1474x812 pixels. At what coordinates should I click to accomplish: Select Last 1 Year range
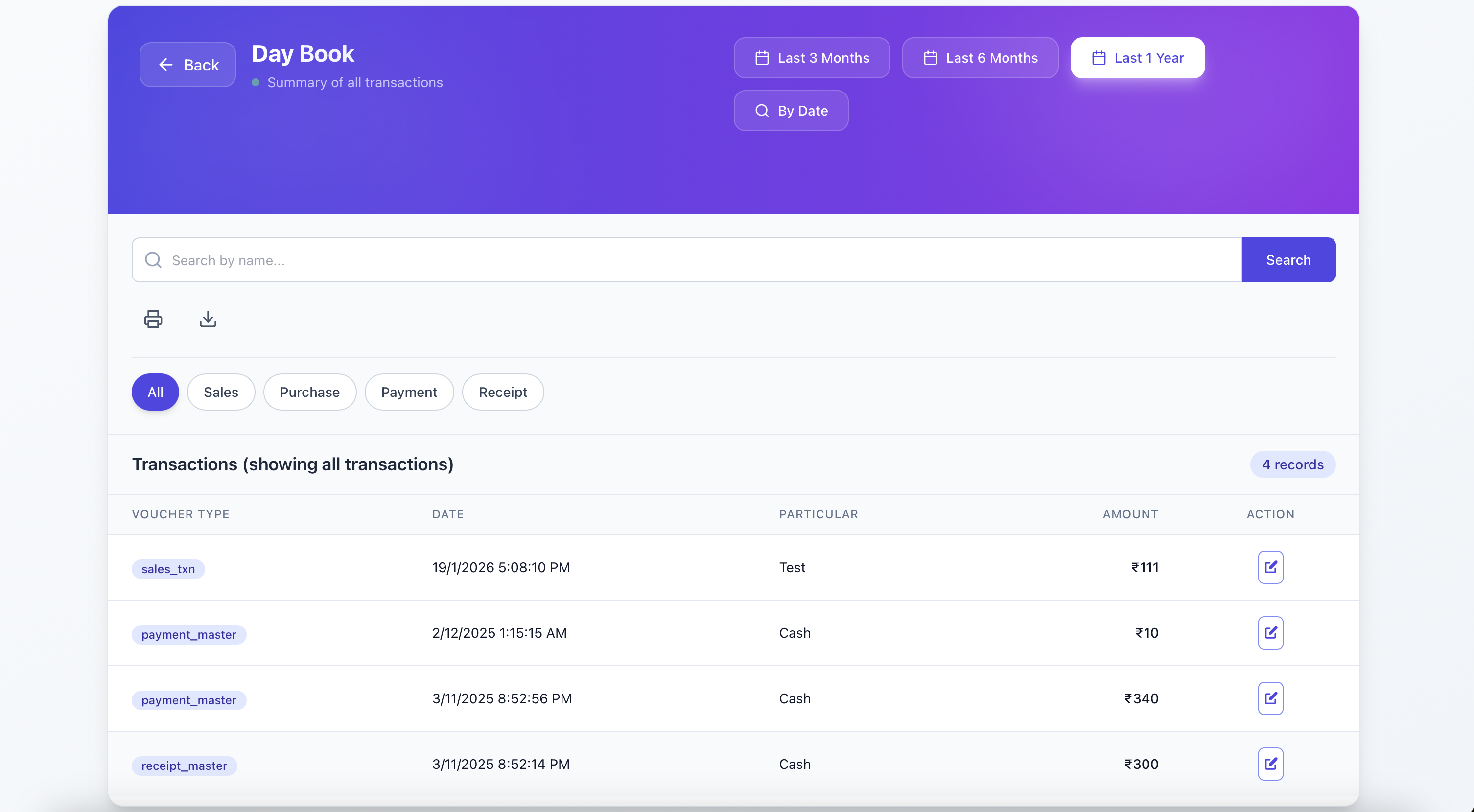pyautogui.click(x=1137, y=58)
